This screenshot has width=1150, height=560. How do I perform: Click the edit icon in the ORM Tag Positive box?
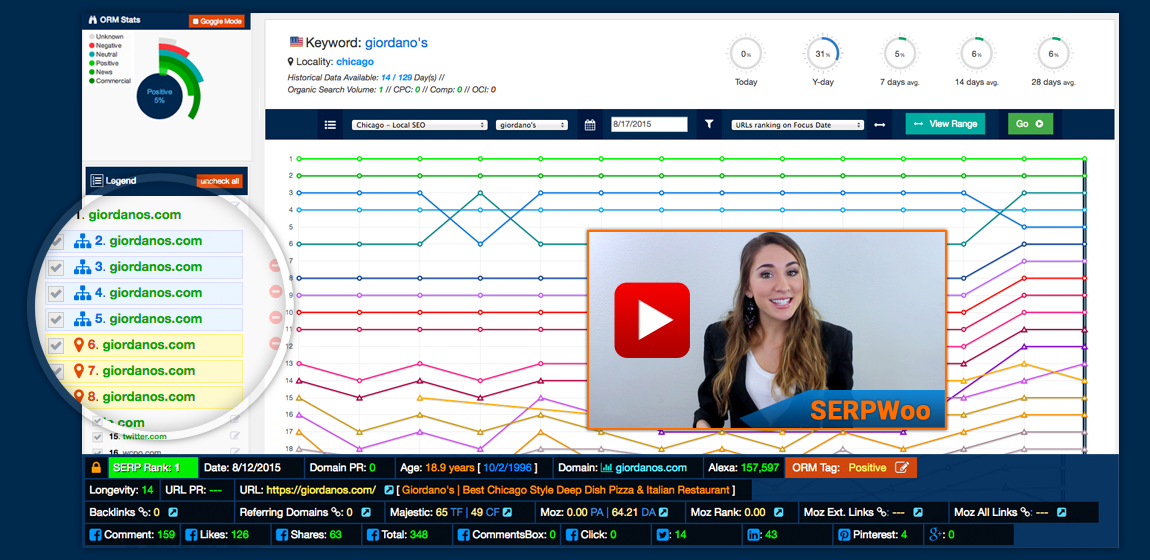pos(901,468)
